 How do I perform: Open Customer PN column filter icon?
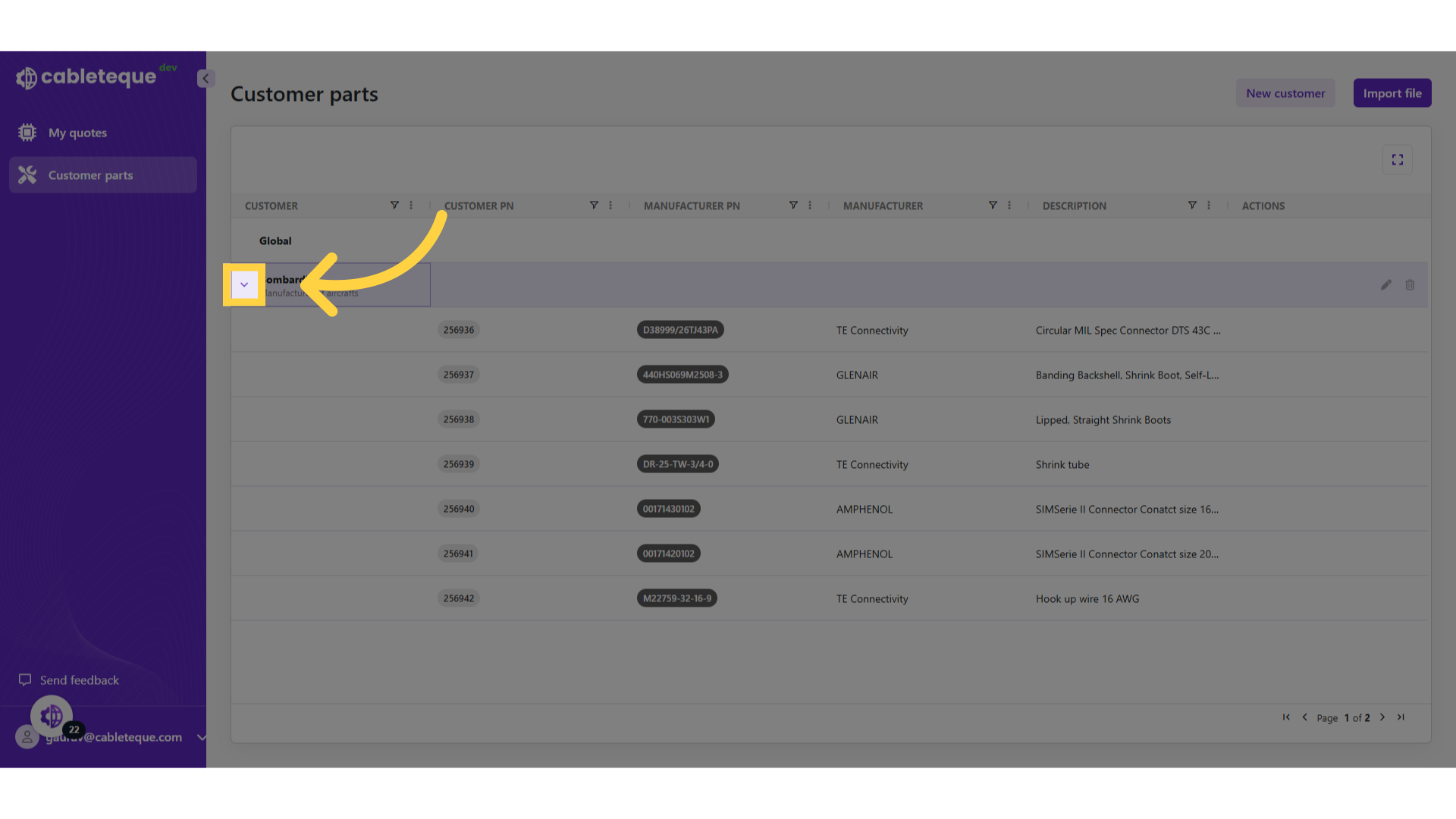pos(594,206)
